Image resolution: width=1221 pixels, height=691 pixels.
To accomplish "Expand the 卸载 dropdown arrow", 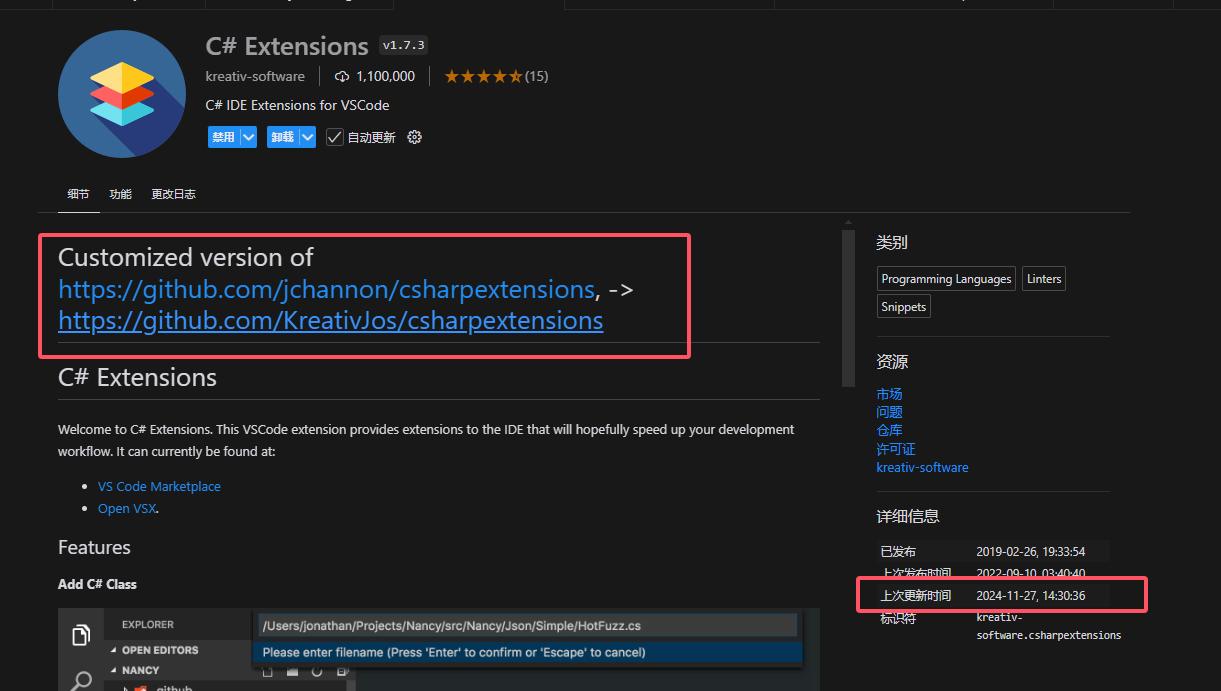I will [307, 137].
